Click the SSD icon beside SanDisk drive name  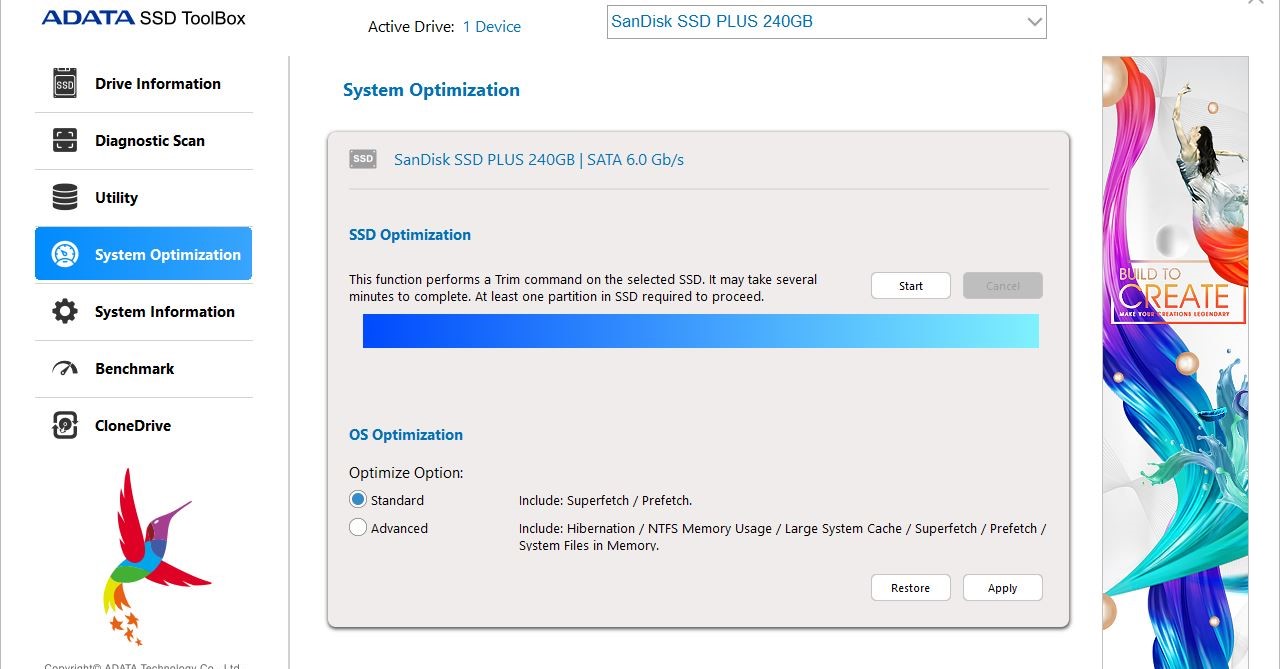363,159
